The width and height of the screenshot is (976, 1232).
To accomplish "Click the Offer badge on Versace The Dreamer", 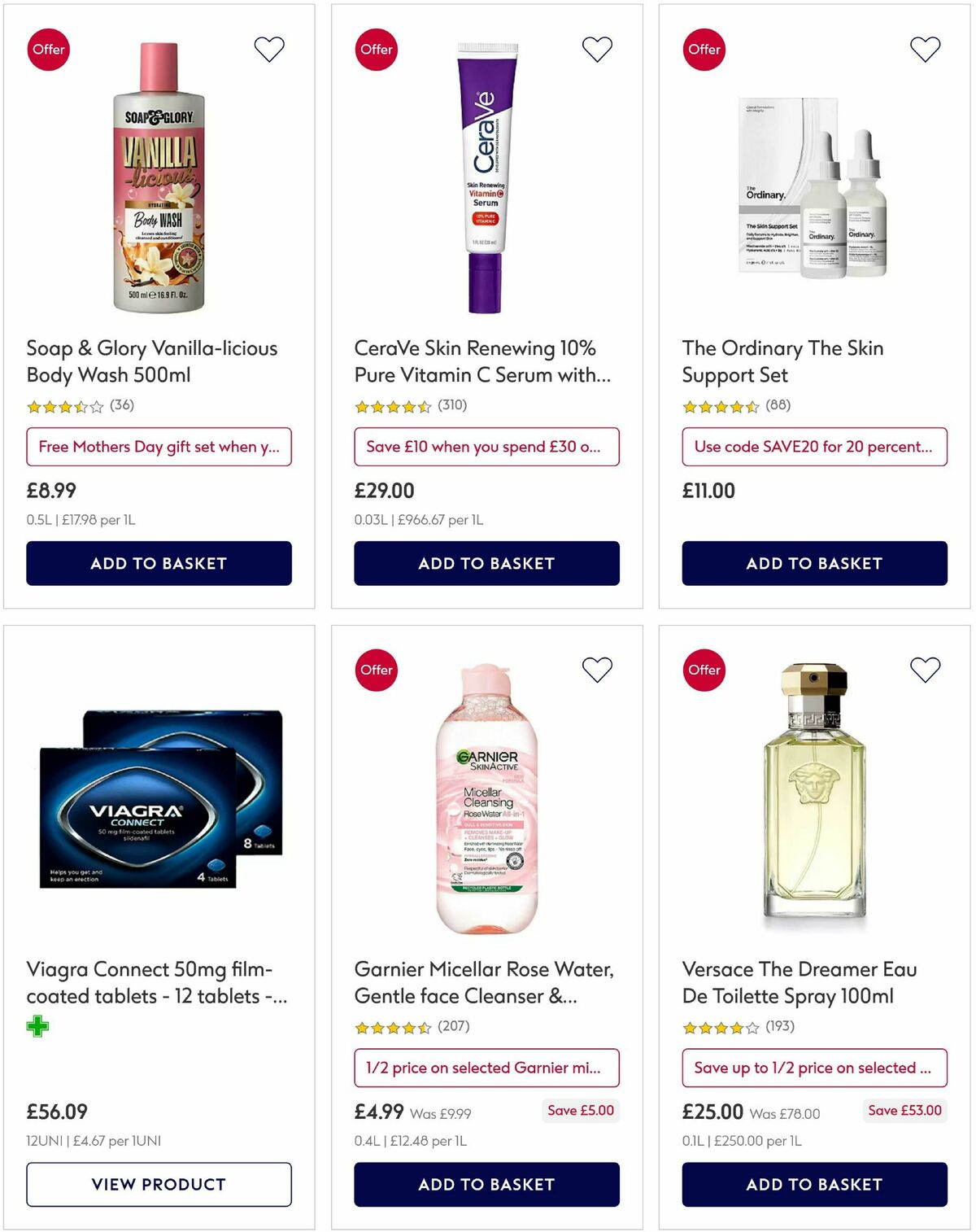I will pyautogui.click(x=704, y=670).
